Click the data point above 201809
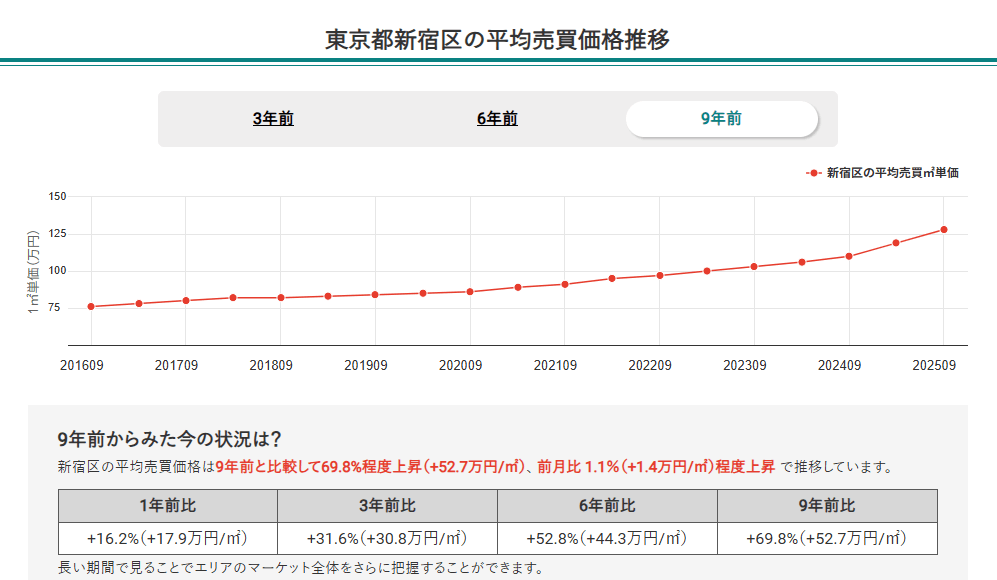 [x=281, y=298]
